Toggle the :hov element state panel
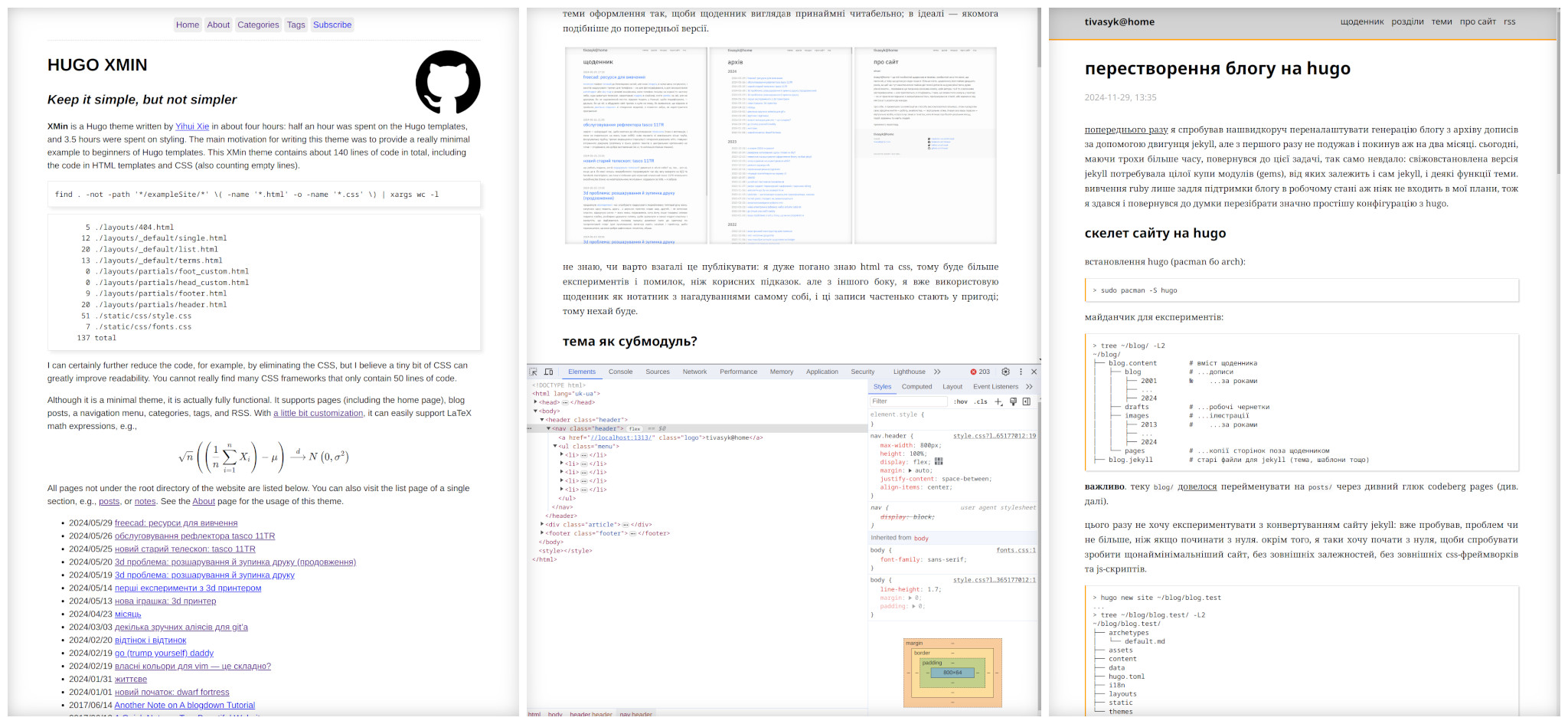The height and width of the screenshot is (724, 1568). pos(961,401)
